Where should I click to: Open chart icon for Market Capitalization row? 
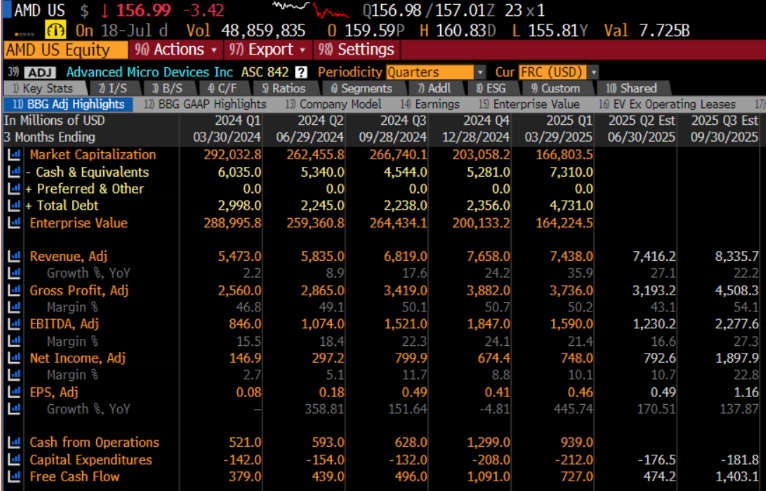pos(14,155)
